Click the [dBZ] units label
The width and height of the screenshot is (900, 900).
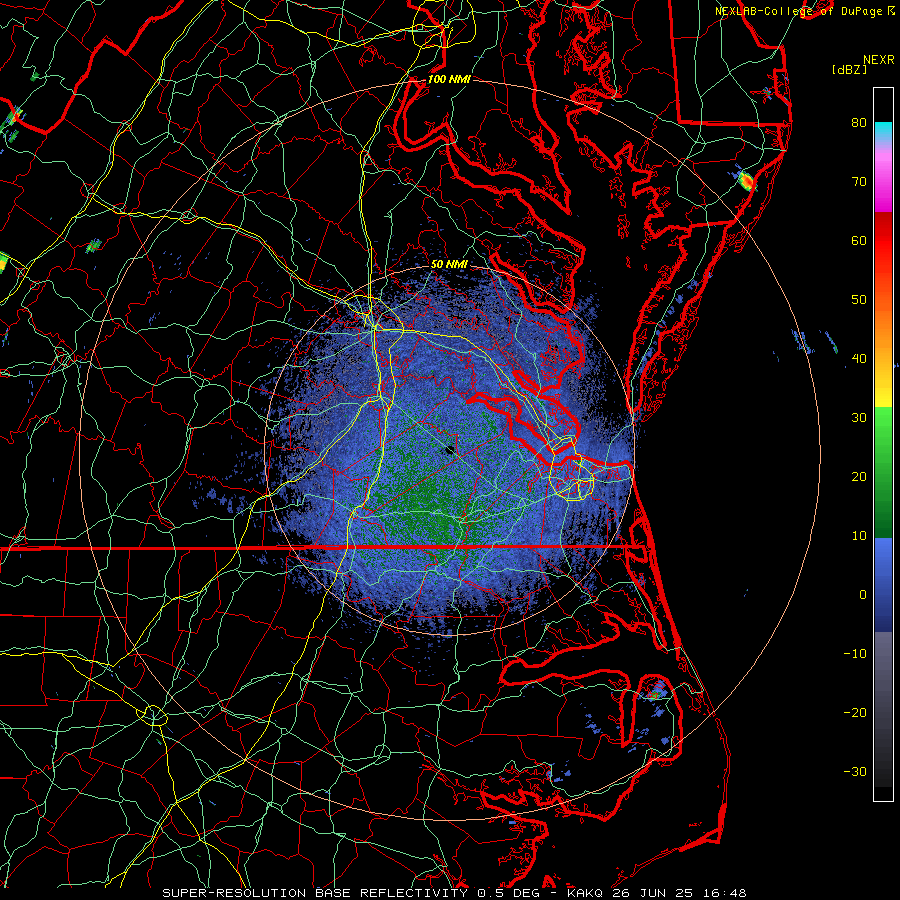pos(849,69)
